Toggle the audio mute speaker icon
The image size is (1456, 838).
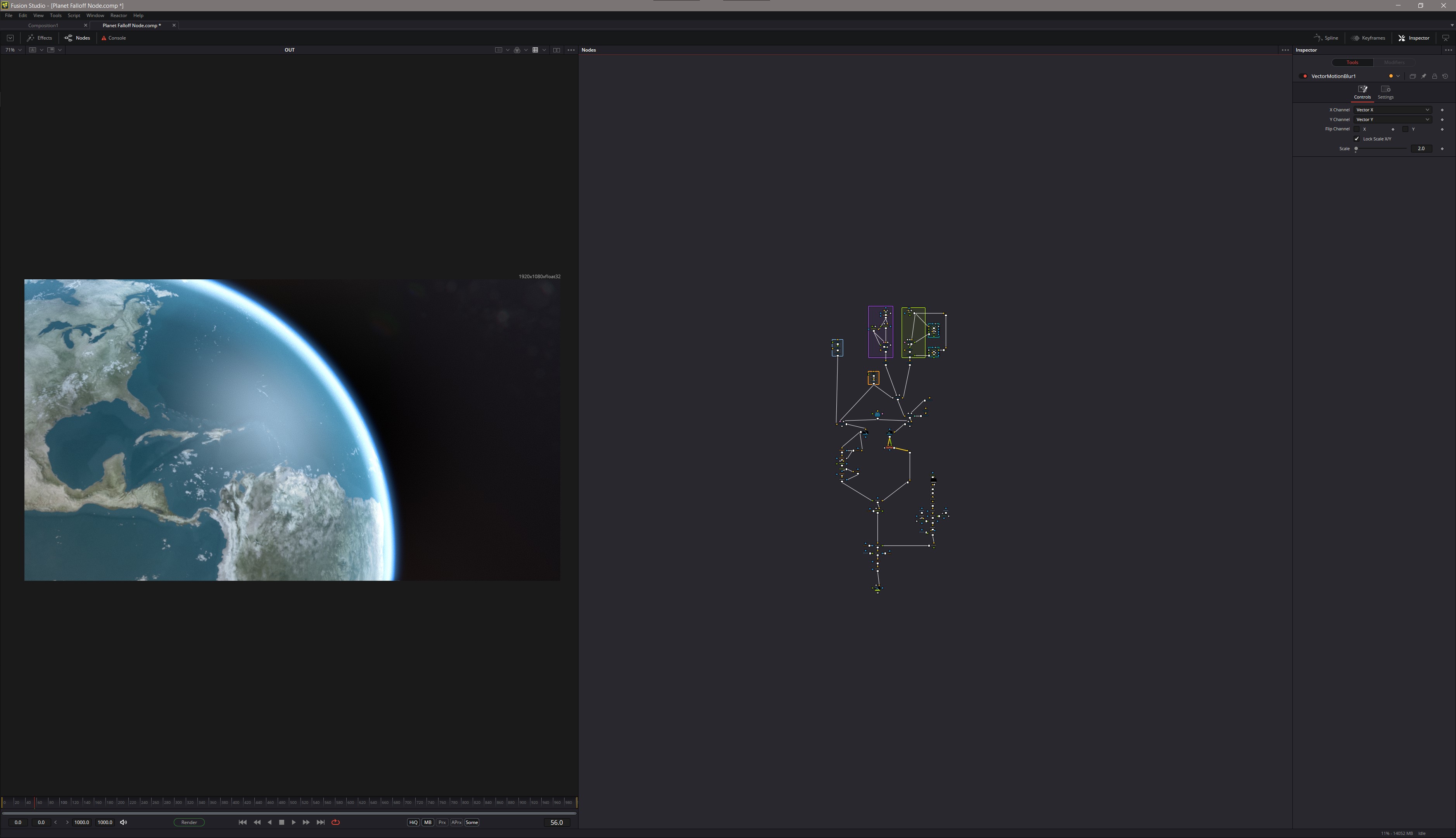click(123, 822)
